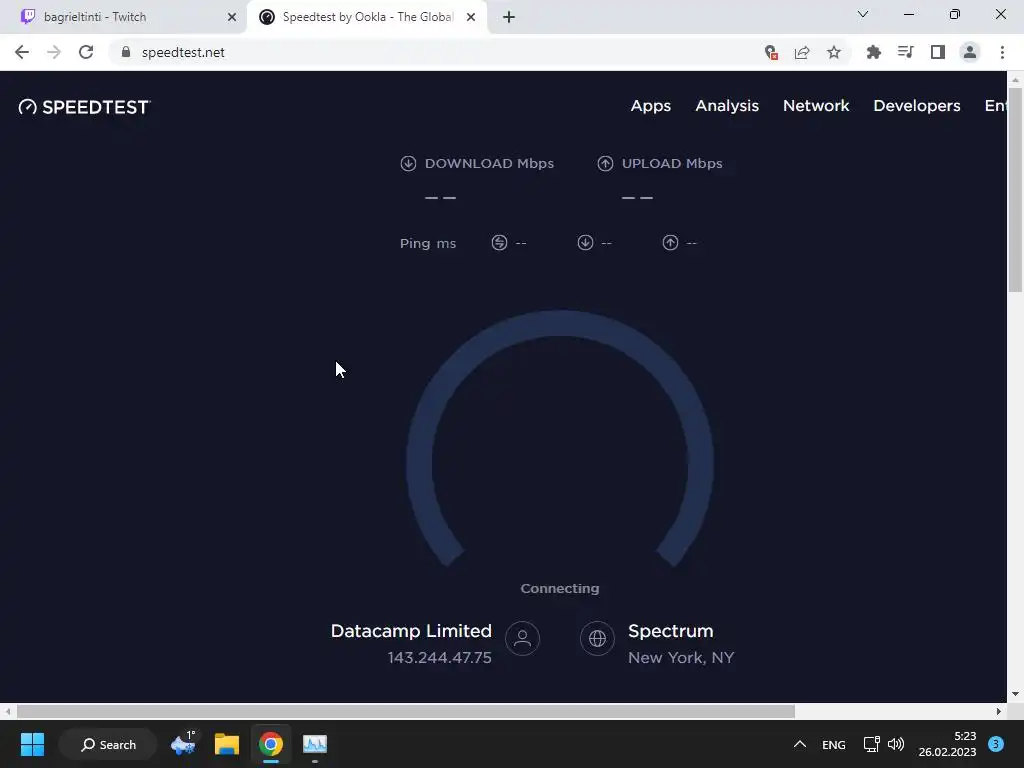Click the browser forward arrow
Image resolution: width=1024 pixels, height=768 pixels.
[x=54, y=52]
